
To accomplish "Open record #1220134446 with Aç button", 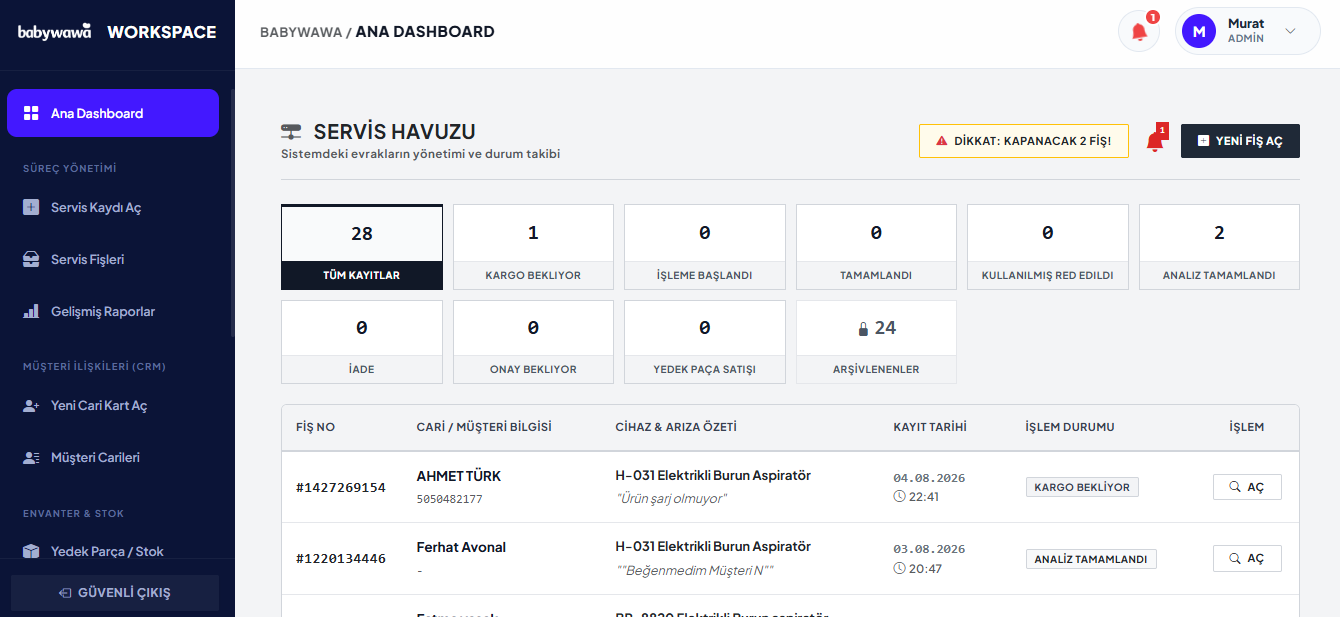I will (x=1247, y=558).
